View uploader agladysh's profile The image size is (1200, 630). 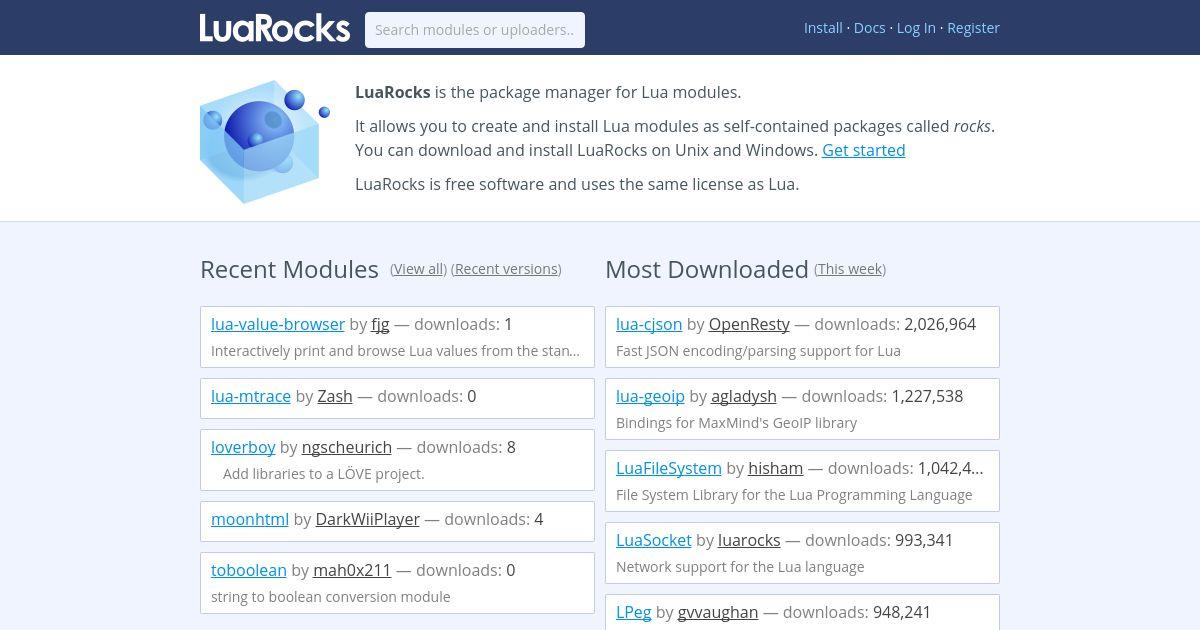click(x=744, y=396)
